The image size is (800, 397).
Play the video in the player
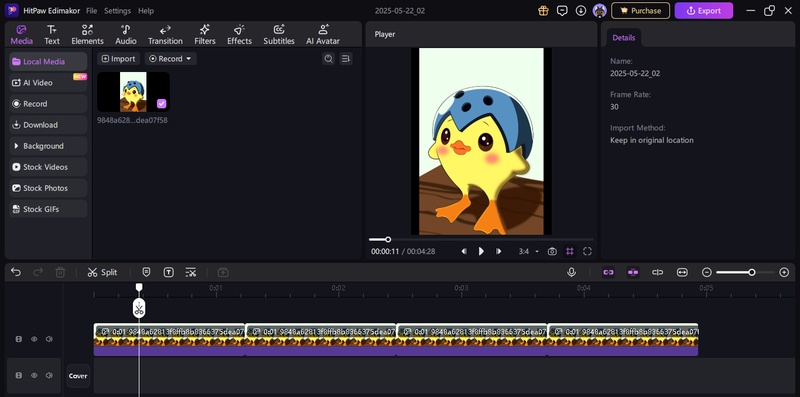[x=481, y=251]
